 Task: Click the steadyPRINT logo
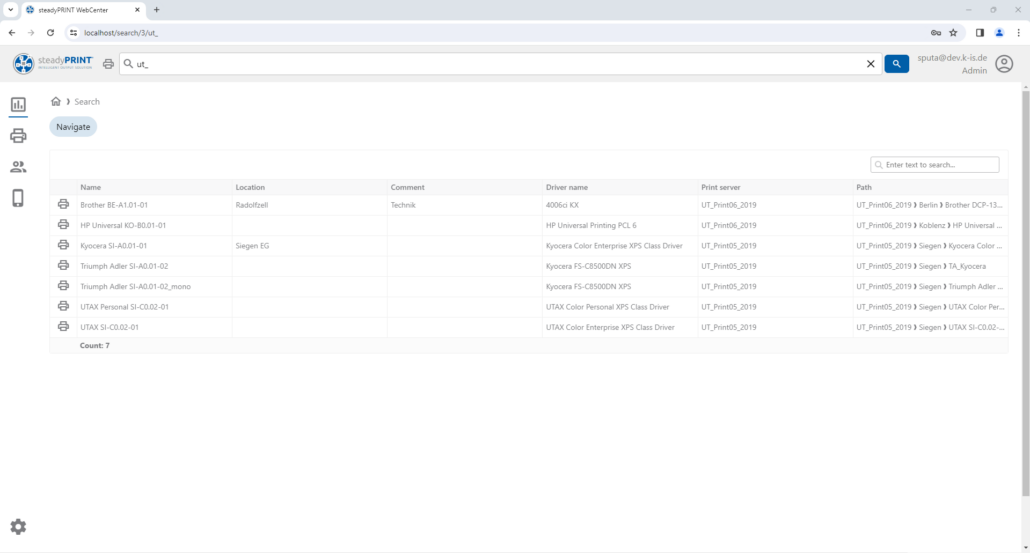click(53, 63)
